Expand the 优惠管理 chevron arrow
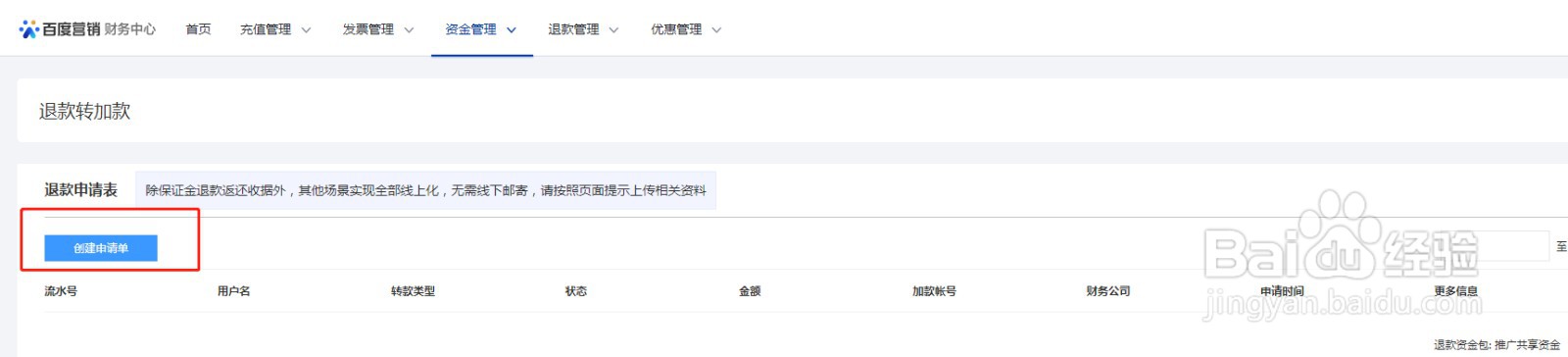 716,30
